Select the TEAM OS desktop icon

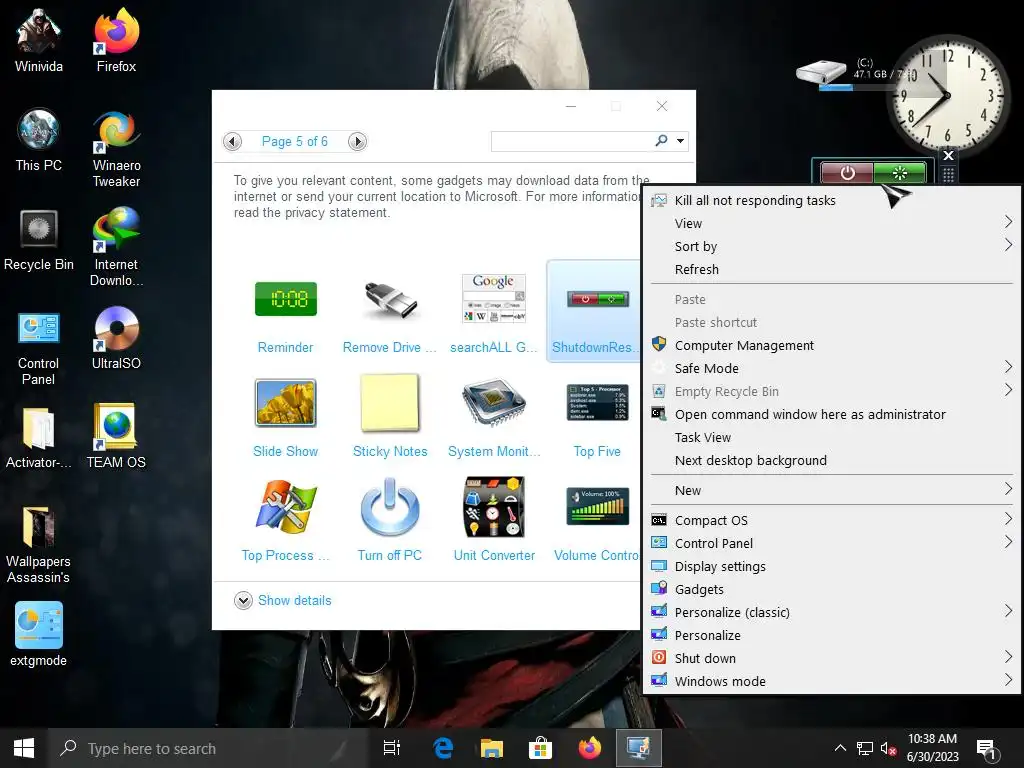pos(116,436)
